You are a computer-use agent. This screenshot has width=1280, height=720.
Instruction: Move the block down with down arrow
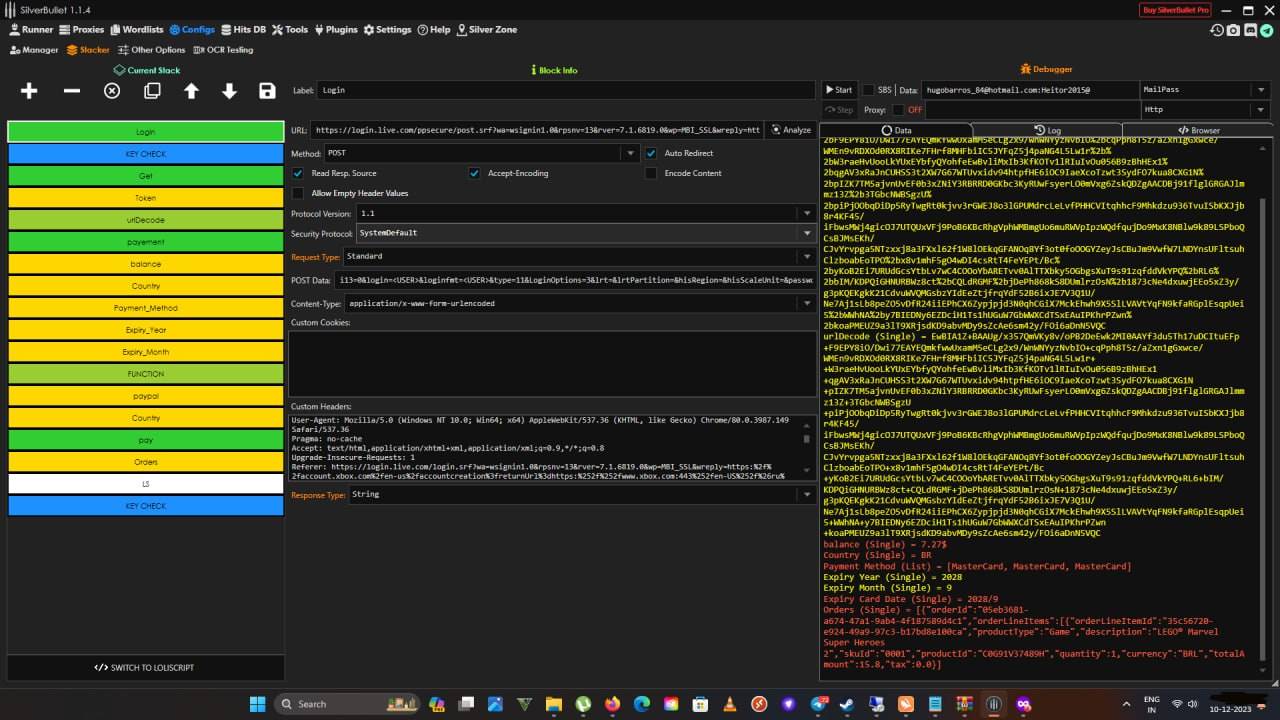(x=229, y=91)
